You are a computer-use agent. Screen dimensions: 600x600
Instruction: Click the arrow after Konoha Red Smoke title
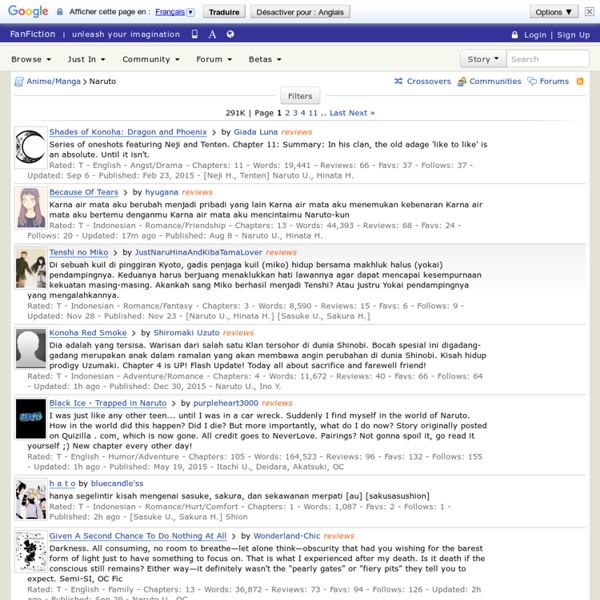133,333
